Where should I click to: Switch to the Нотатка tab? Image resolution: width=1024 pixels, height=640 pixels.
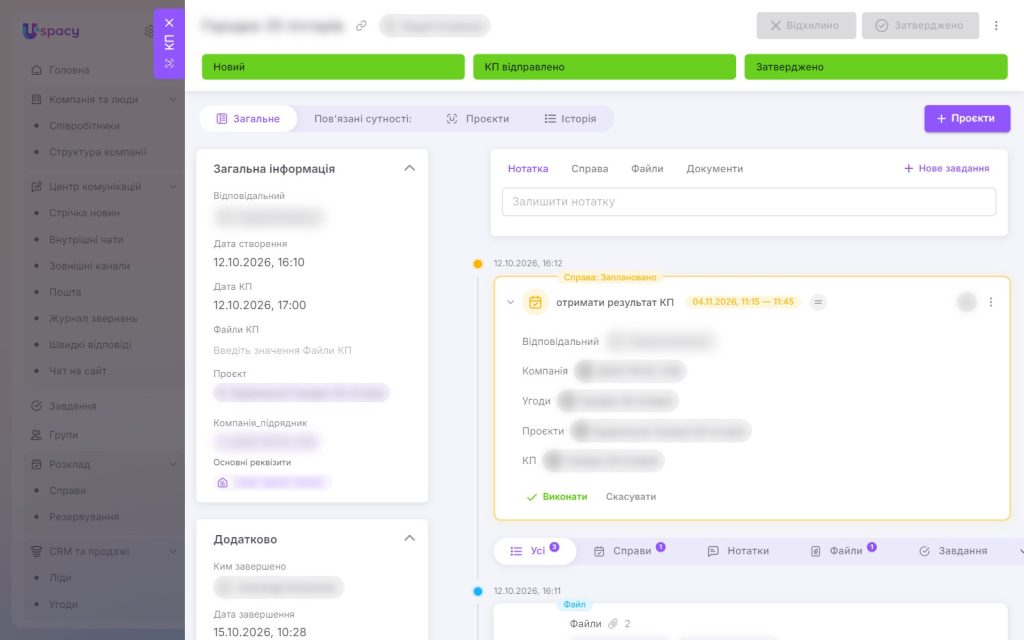pos(528,168)
